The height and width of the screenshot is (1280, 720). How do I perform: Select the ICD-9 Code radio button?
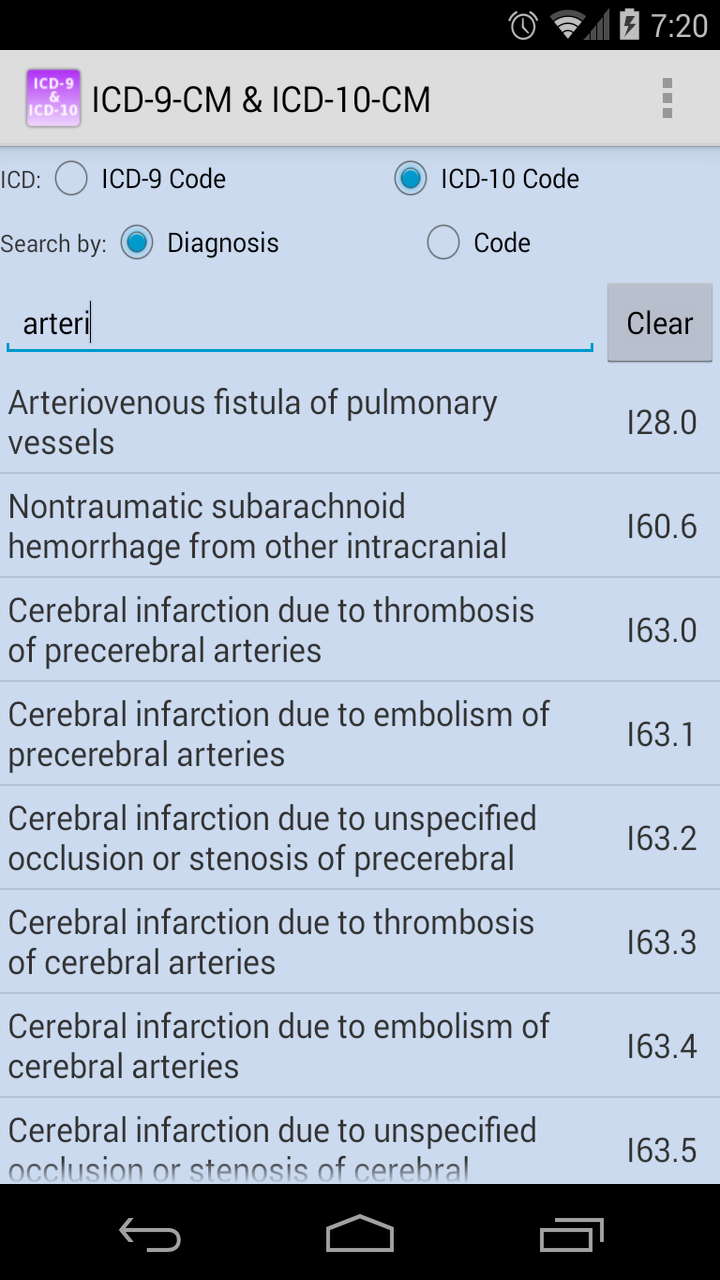click(71, 178)
